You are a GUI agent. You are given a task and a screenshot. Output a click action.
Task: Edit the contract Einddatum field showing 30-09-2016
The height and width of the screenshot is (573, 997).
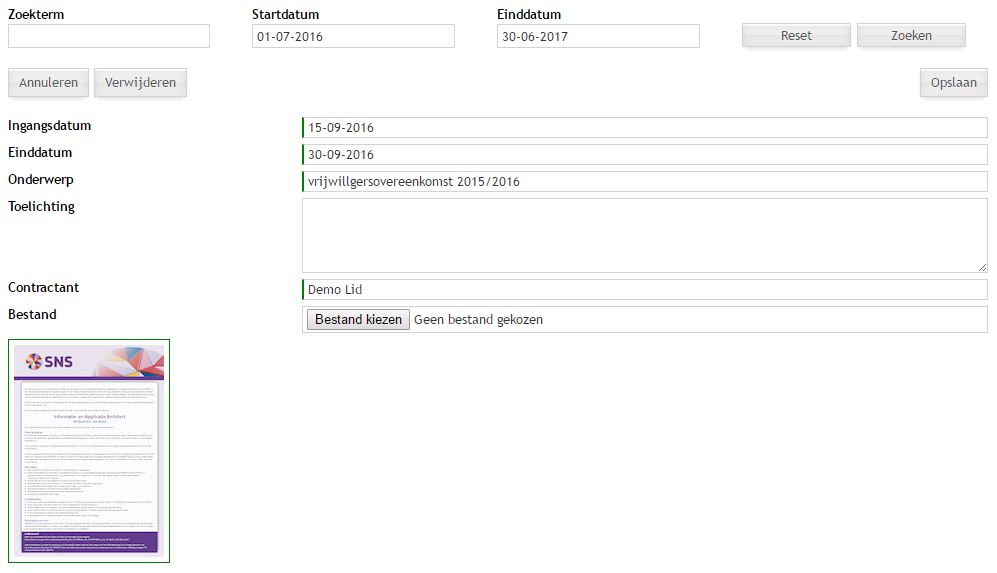pyautogui.click(x=644, y=155)
